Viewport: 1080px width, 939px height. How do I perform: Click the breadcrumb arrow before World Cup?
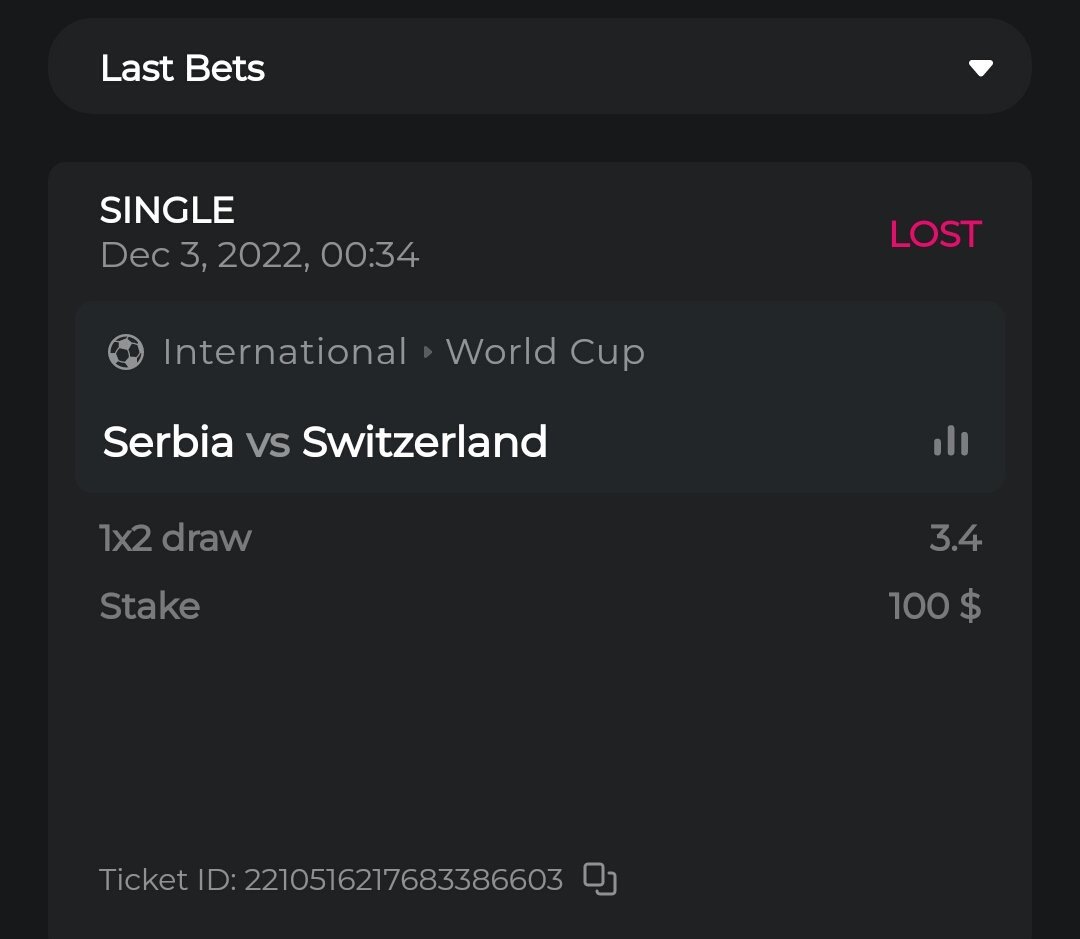click(x=427, y=352)
